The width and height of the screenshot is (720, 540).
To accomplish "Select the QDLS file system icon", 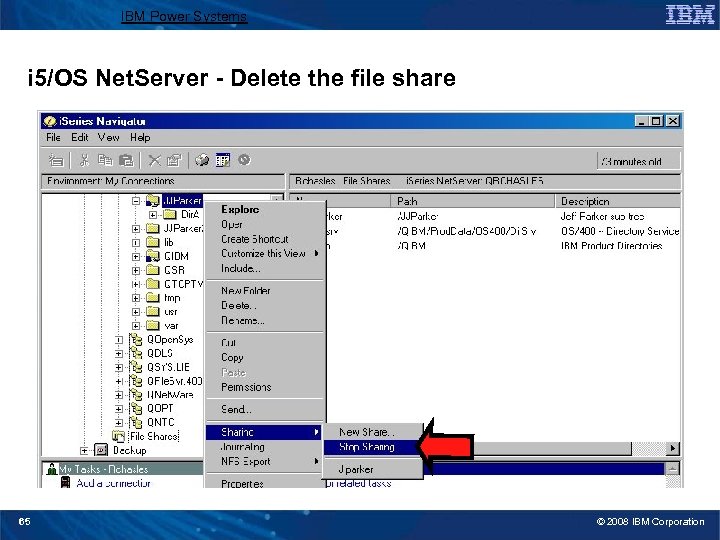I will tap(135, 354).
